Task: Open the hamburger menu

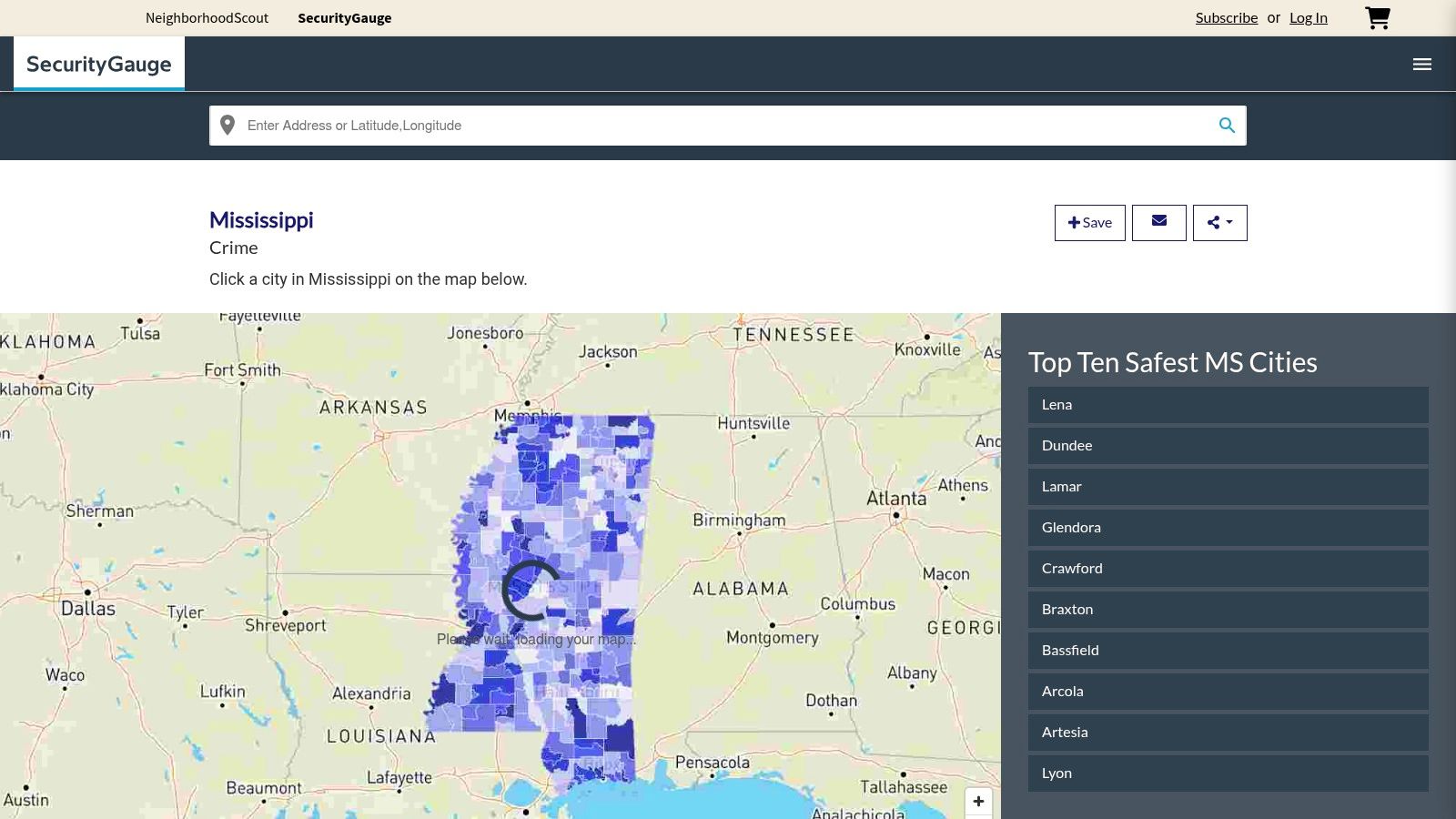Action: click(1422, 65)
